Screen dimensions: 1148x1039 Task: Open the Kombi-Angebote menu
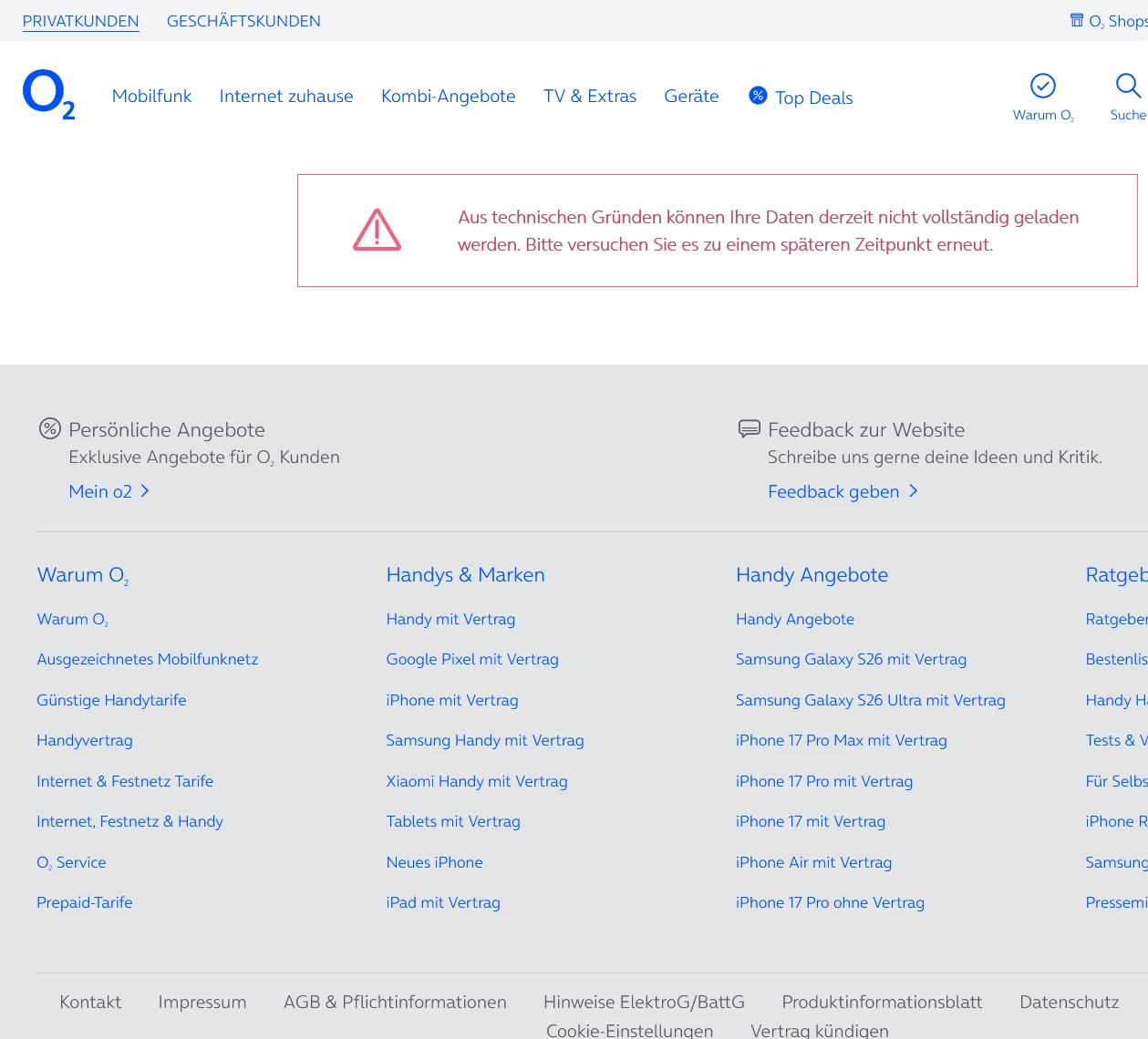449,96
